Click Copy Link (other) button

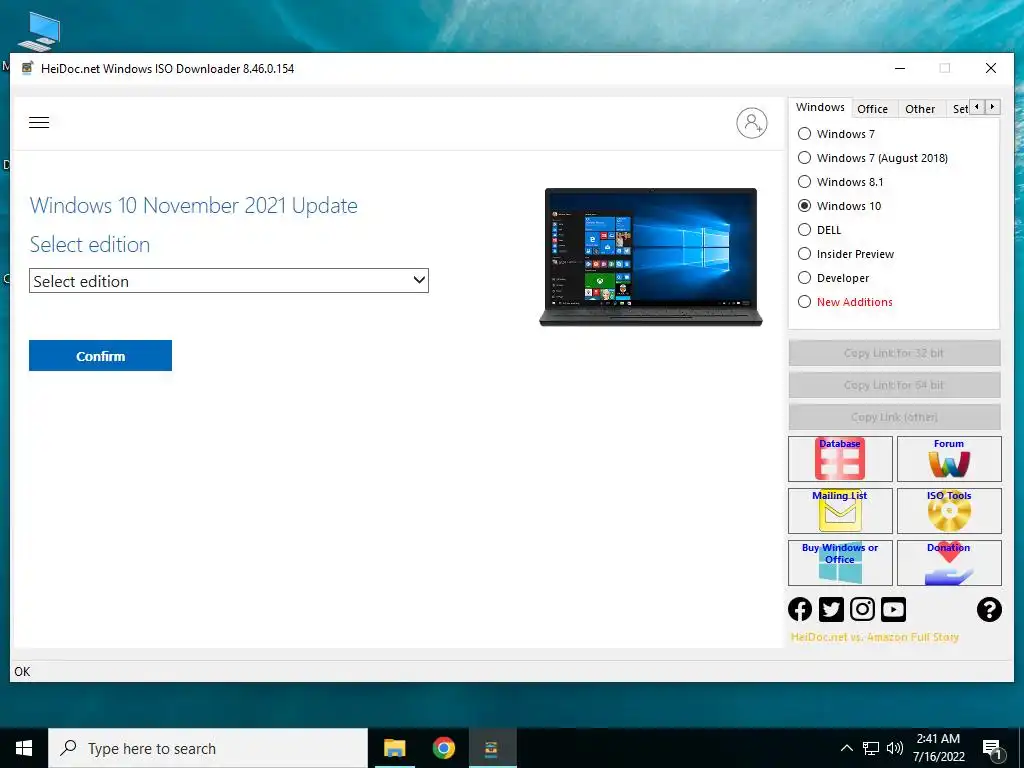894,417
